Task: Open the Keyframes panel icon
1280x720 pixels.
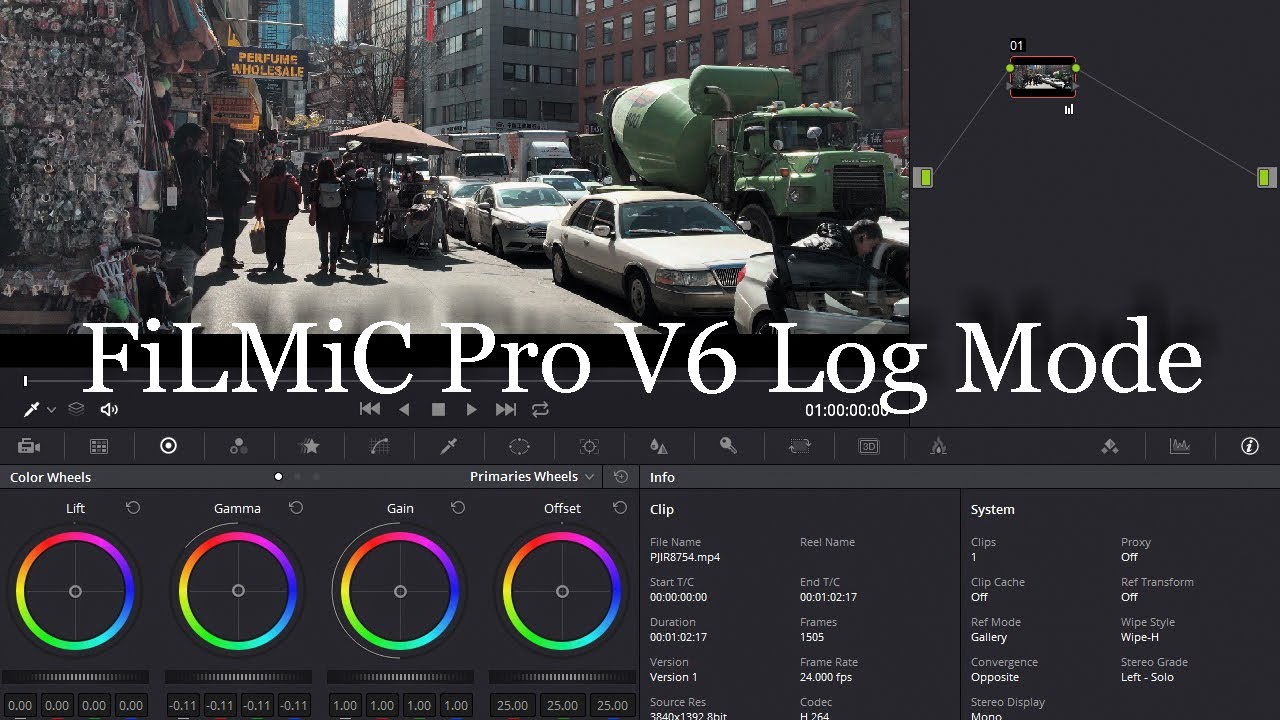Action: tap(1109, 446)
